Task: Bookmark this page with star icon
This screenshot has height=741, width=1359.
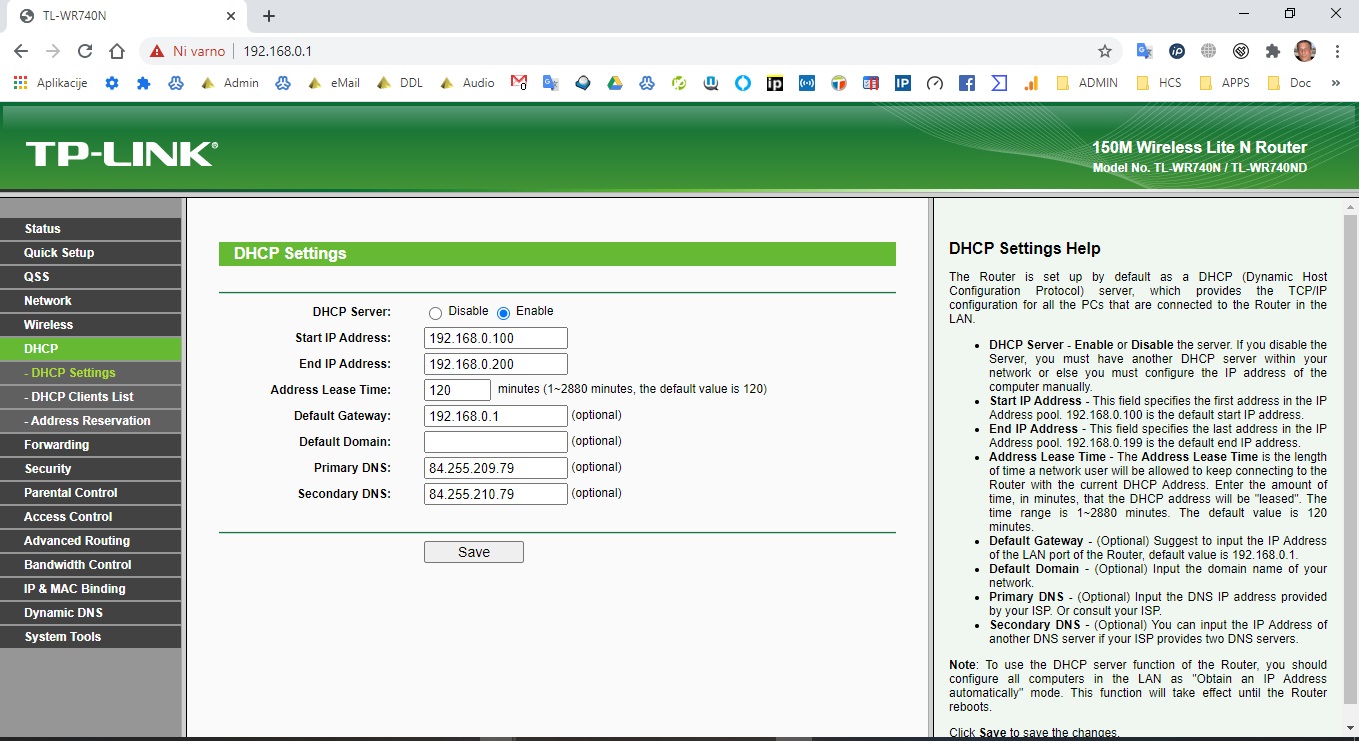Action: (x=1105, y=51)
